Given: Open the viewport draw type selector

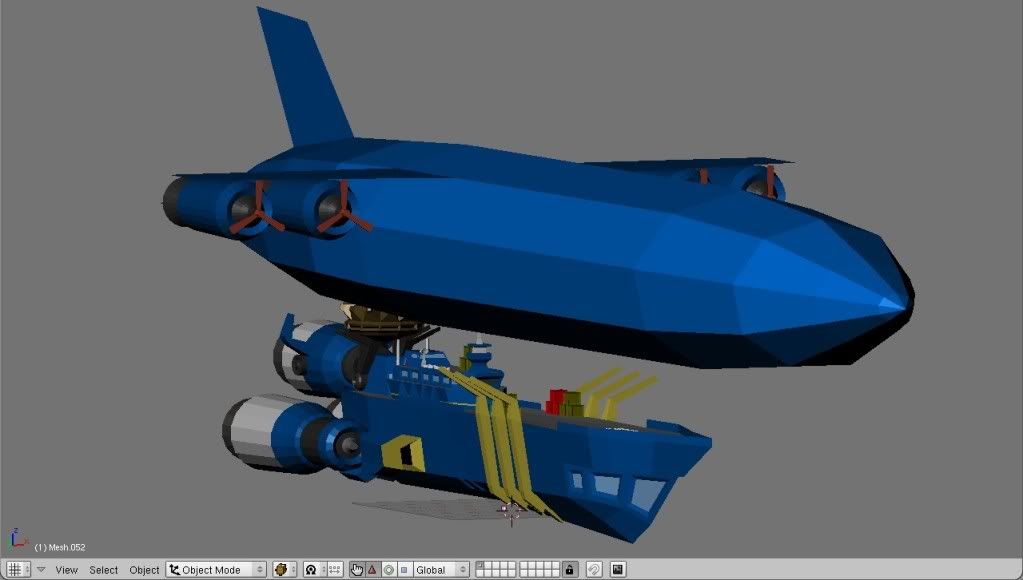Looking at the screenshot, I should click(284, 570).
